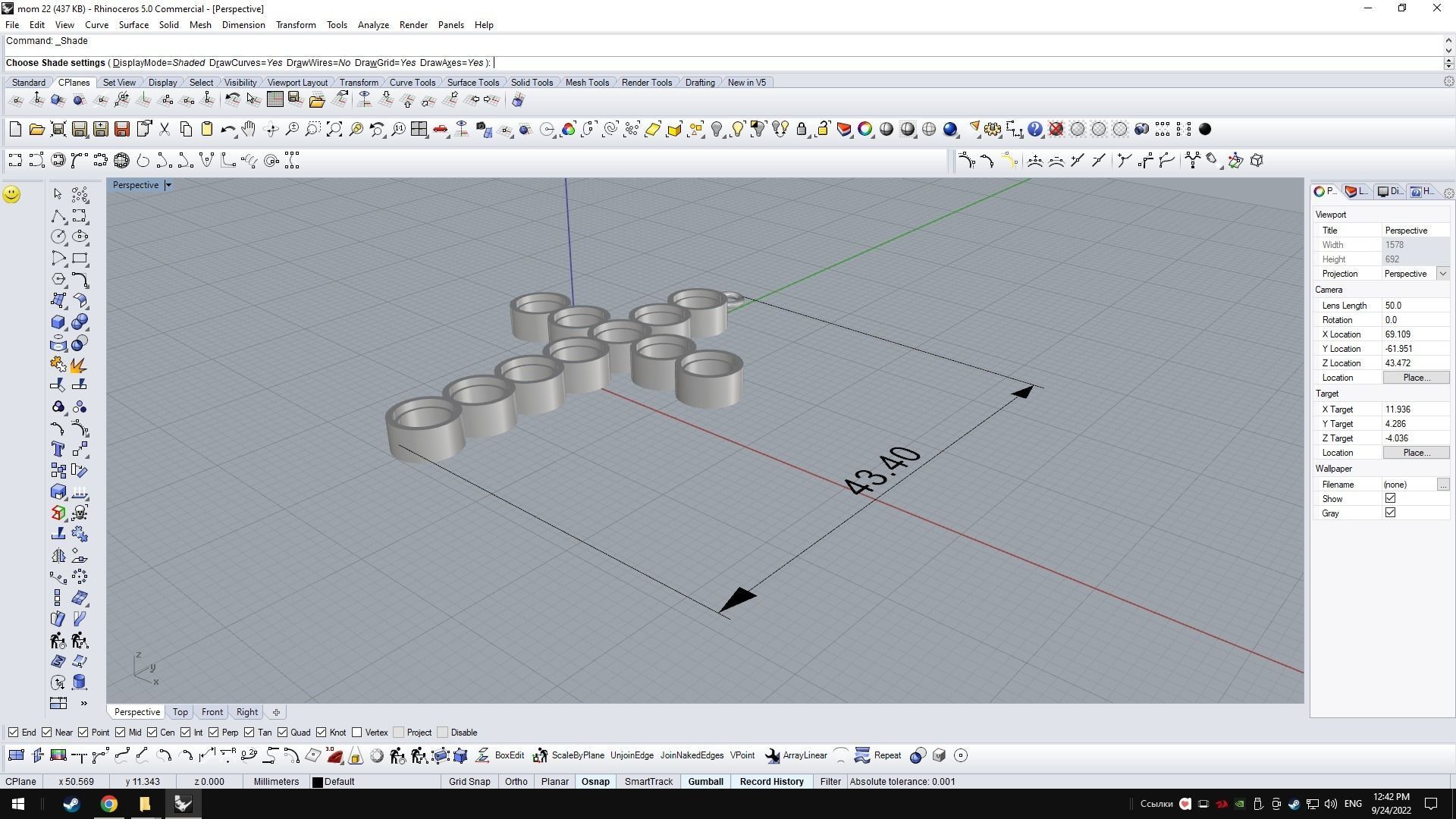Uncheck the Wallpaper Gray checkbox
This screenshot has width=1456, height=819.
coord(1390,513)
